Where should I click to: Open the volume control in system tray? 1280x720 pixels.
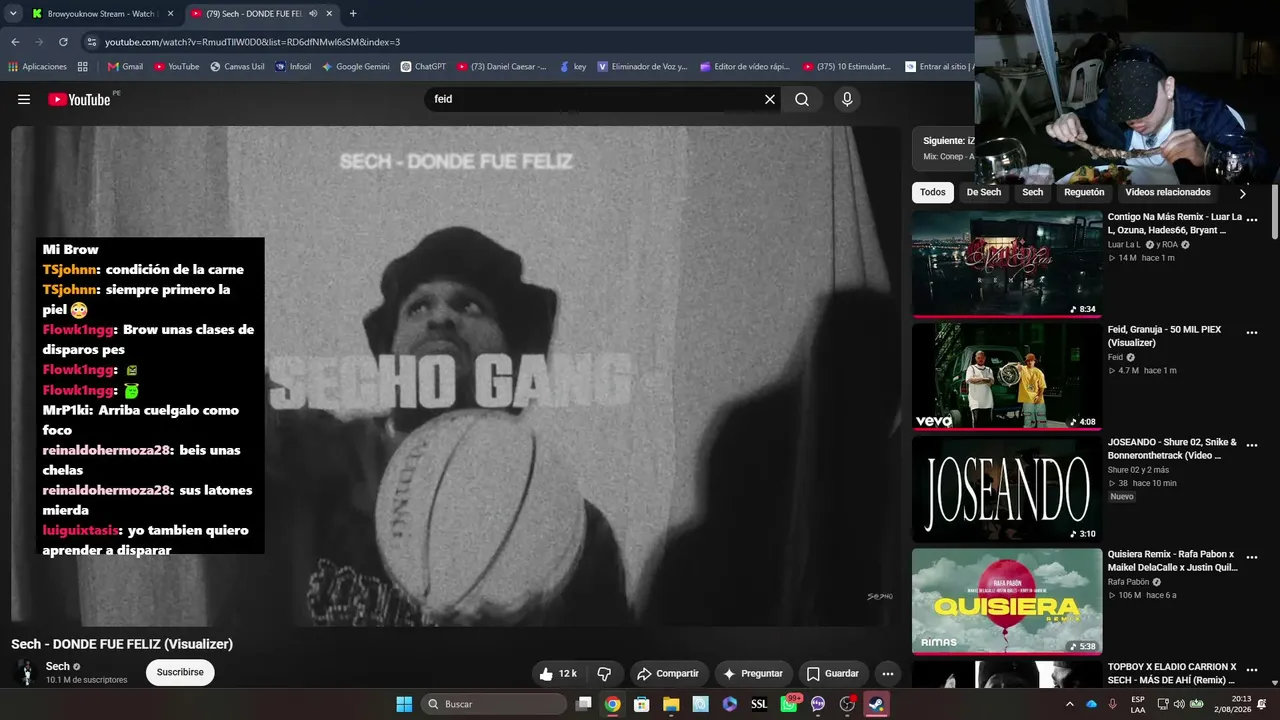click(1179, 704)
